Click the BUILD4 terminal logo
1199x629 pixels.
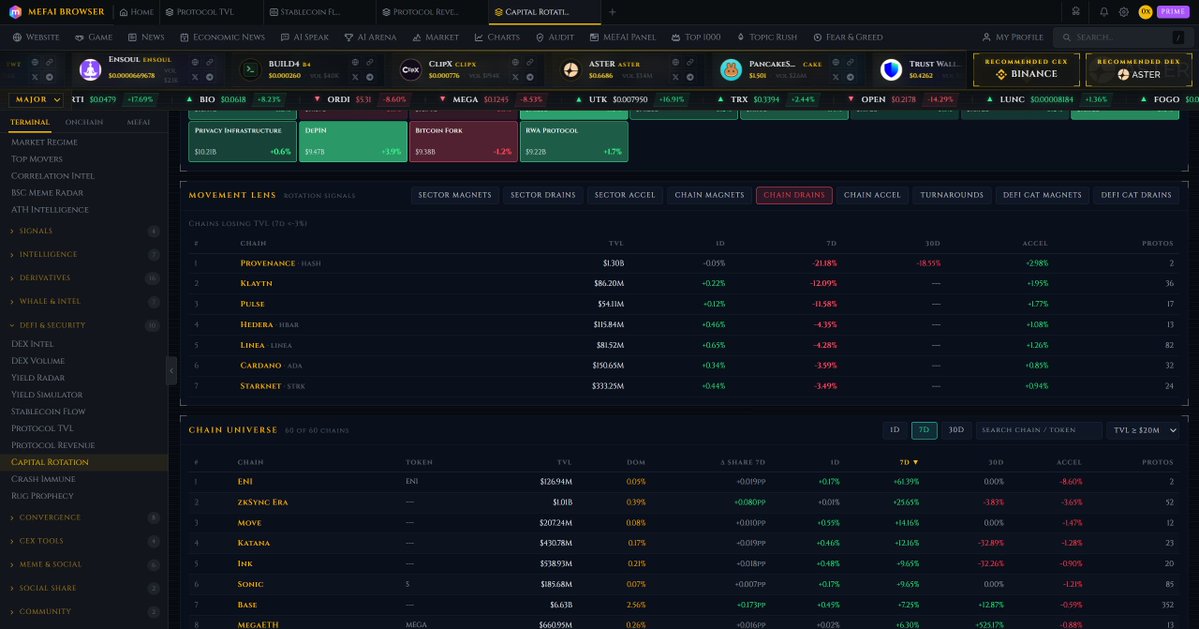tap(250, 70)
